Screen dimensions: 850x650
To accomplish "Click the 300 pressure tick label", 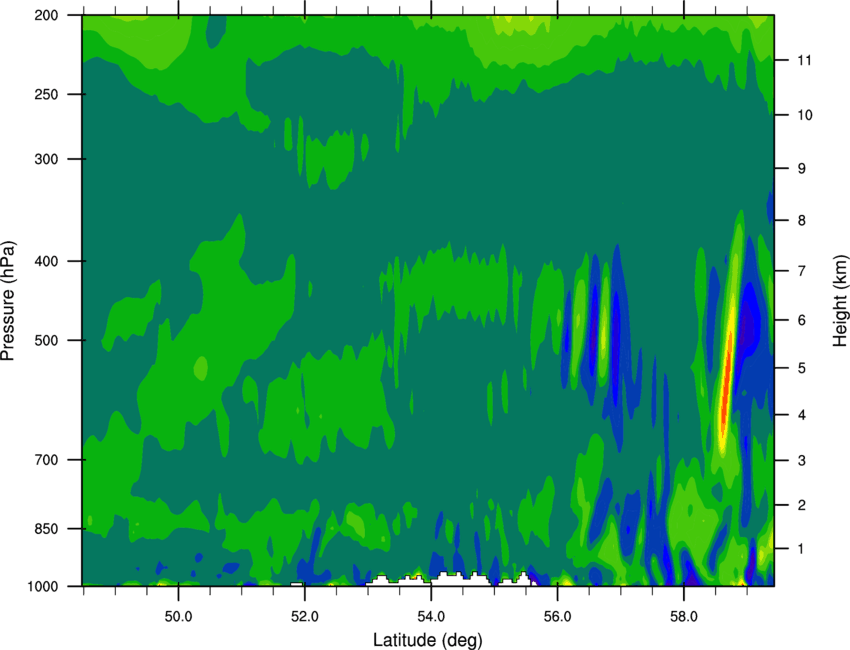I will click(x=47, y=159).
